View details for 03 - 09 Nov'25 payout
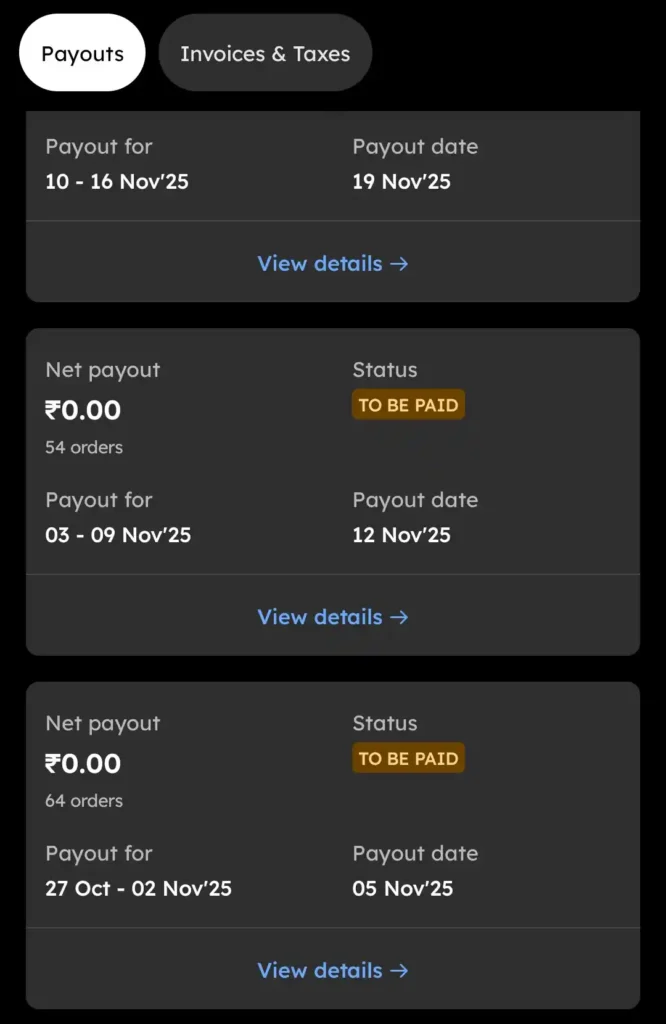The width and height of the screenshot is (666, 1024). click(320, 617)
